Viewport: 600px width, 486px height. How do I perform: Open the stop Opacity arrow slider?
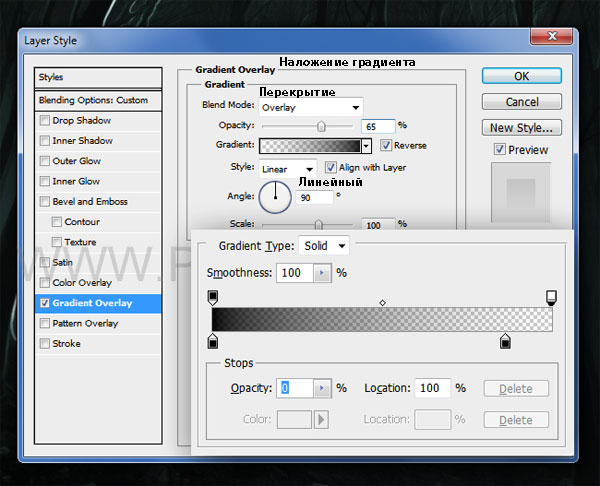tap(322, 388)
